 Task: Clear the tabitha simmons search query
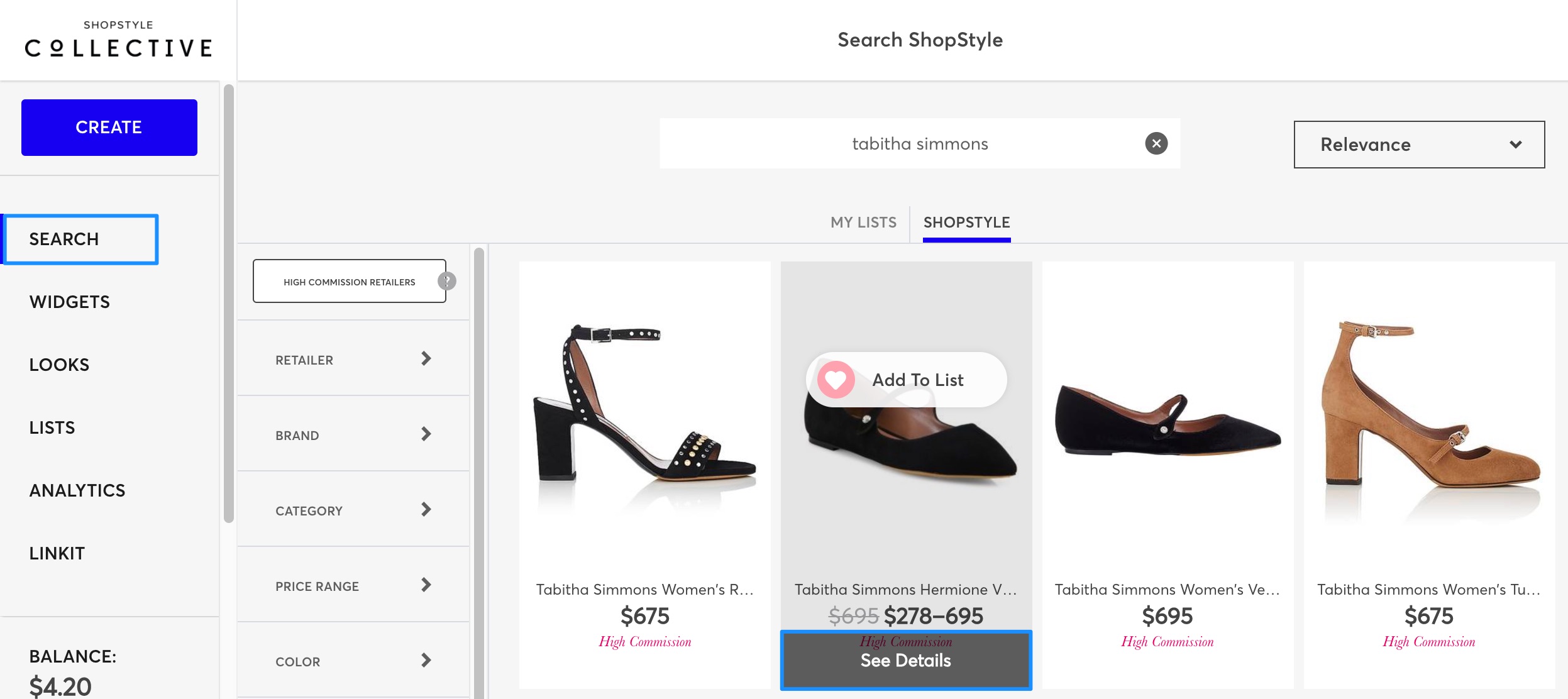tap(1156, 143)
